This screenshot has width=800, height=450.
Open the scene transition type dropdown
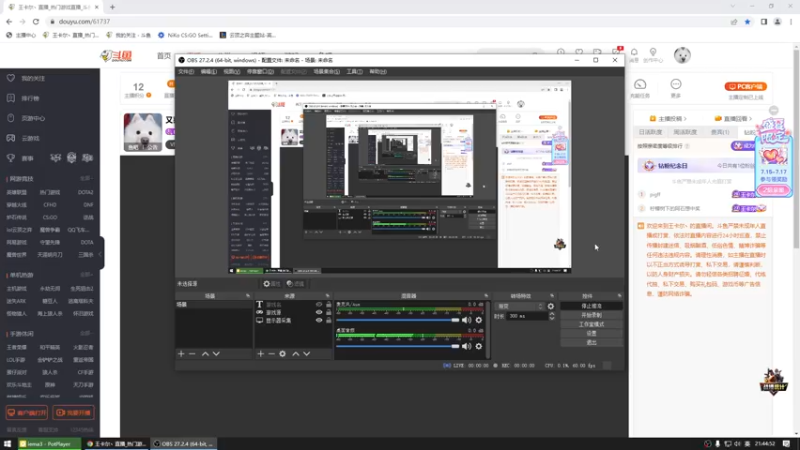point(520,306)
